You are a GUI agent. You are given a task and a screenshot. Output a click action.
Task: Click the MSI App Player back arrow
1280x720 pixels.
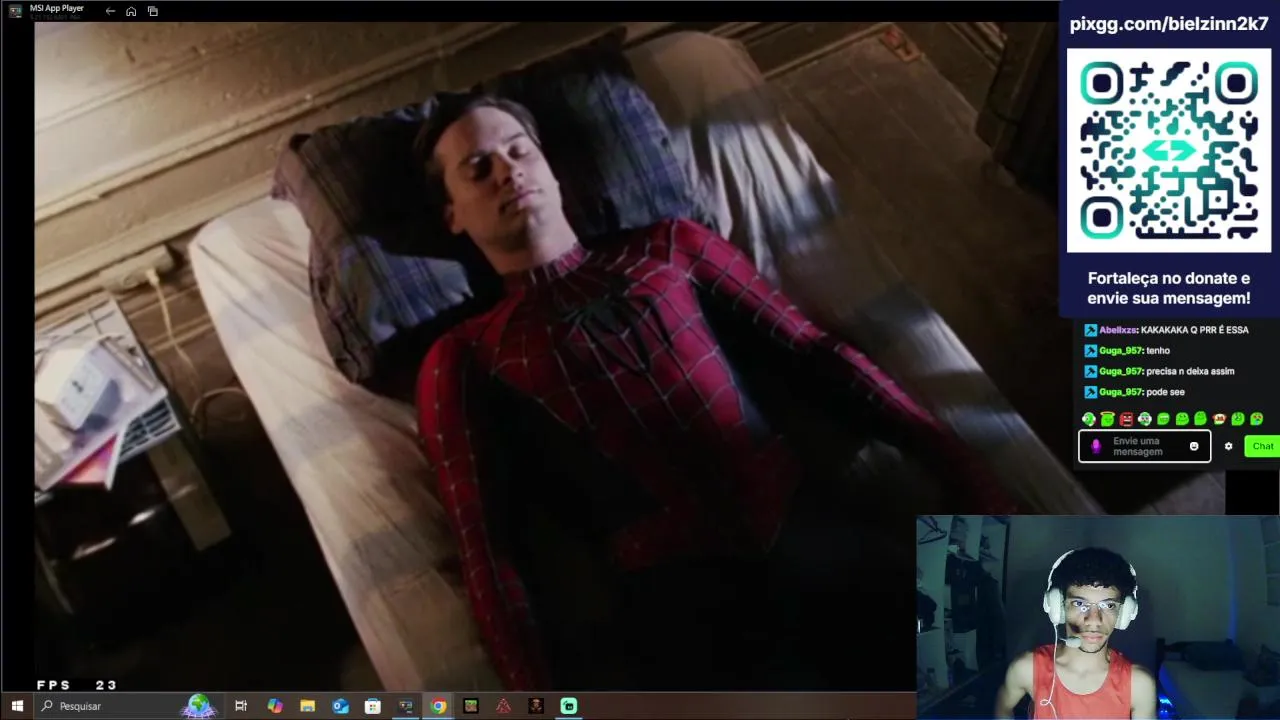tap(110, 11)
